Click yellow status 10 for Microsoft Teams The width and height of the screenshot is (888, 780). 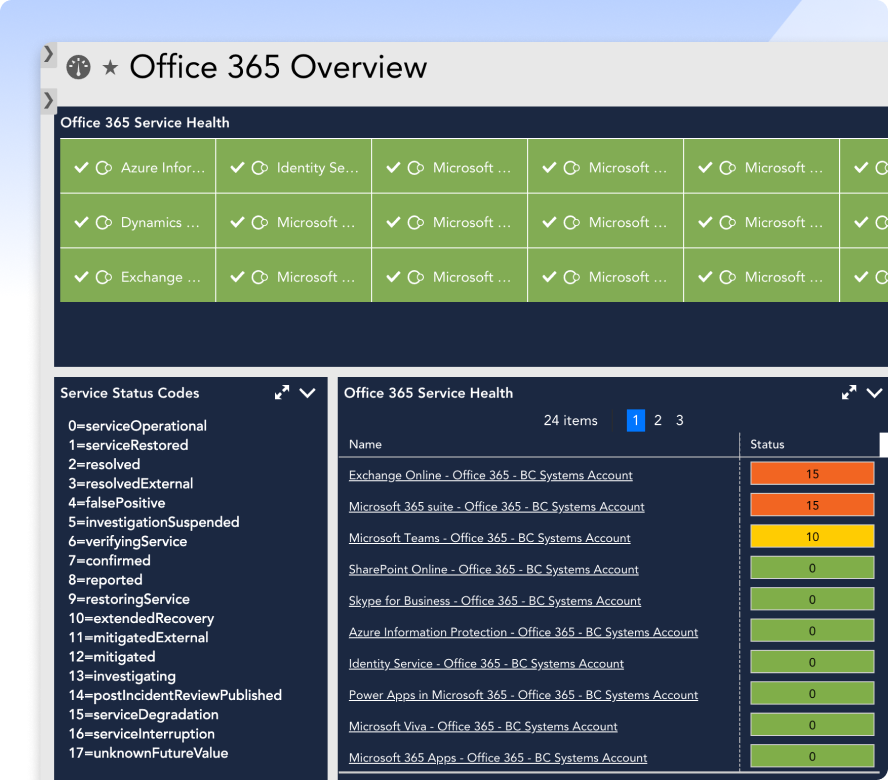(812, 536)
